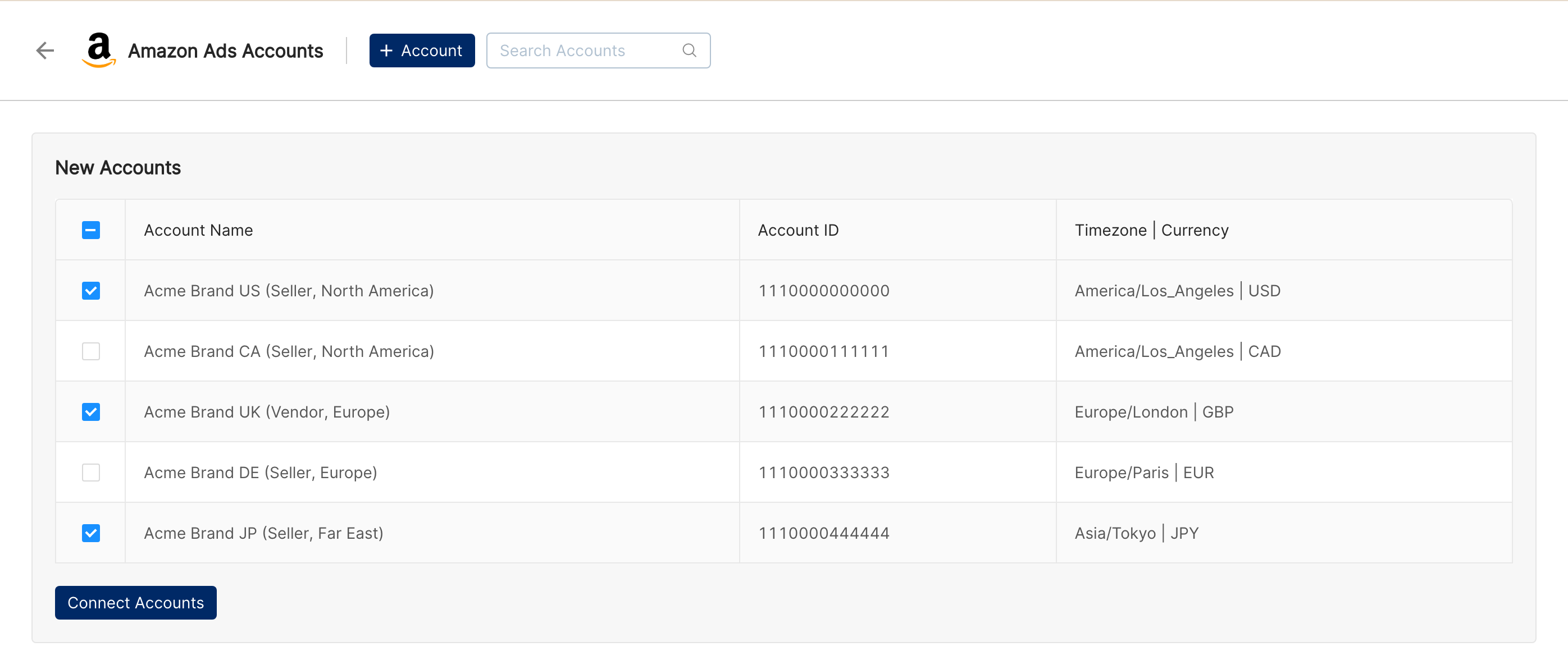Click the 'New Accounts' section heading

[117, 167]
